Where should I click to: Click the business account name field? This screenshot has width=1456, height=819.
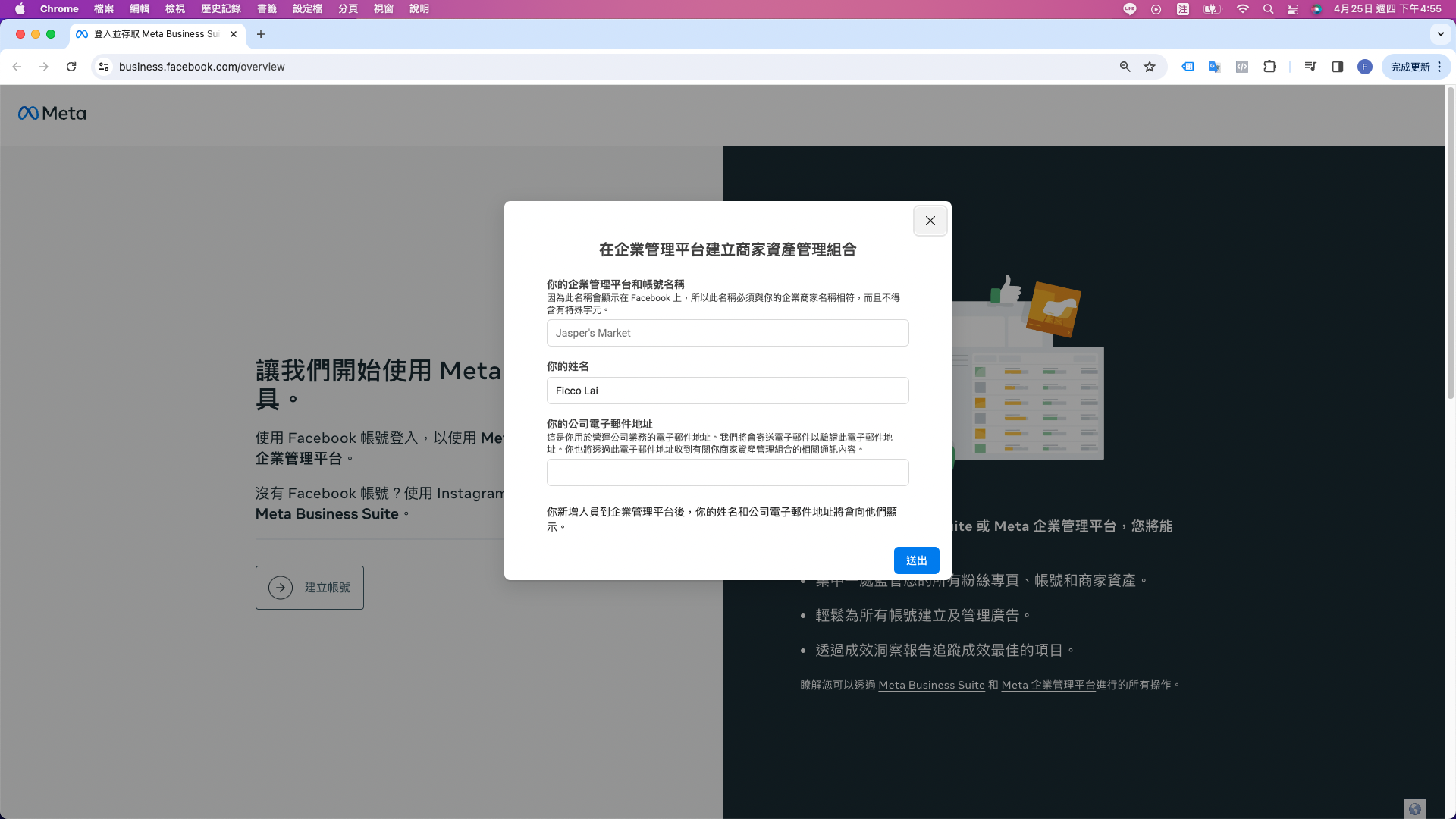(x=727, y=333)
